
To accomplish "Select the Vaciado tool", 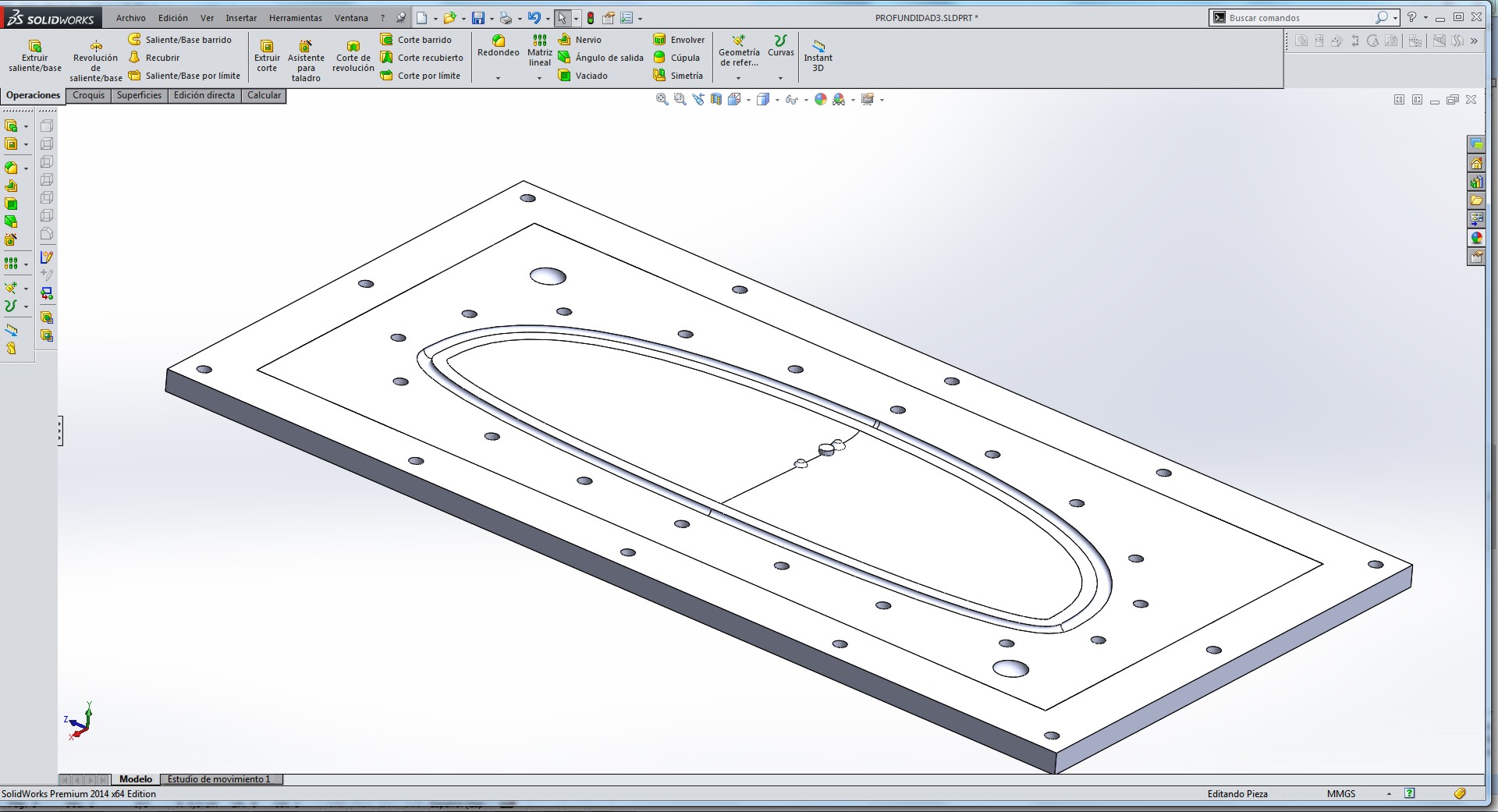I will pos(565,76).
